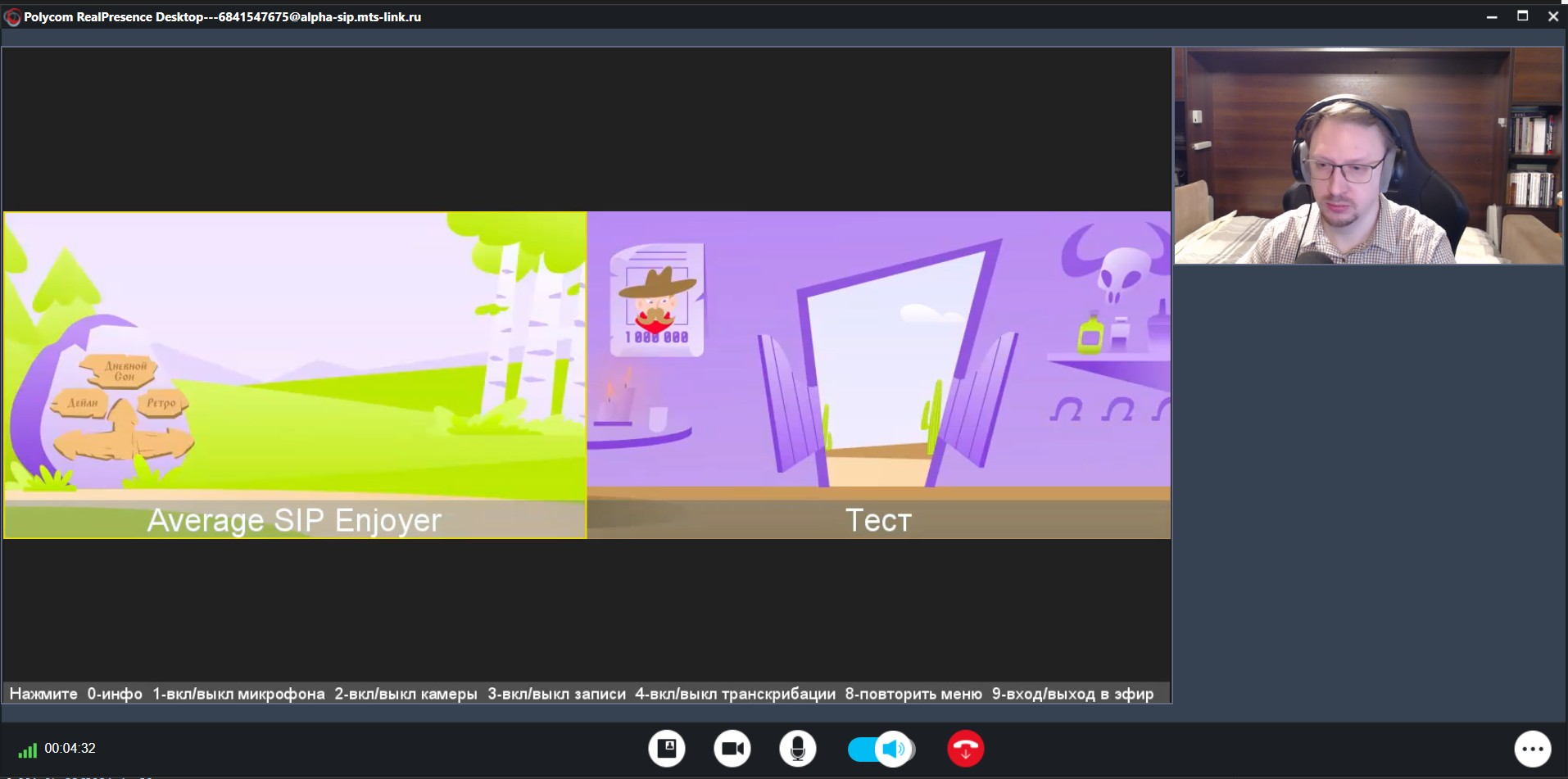
Task: Mute the microphone button
Action: 797,749
